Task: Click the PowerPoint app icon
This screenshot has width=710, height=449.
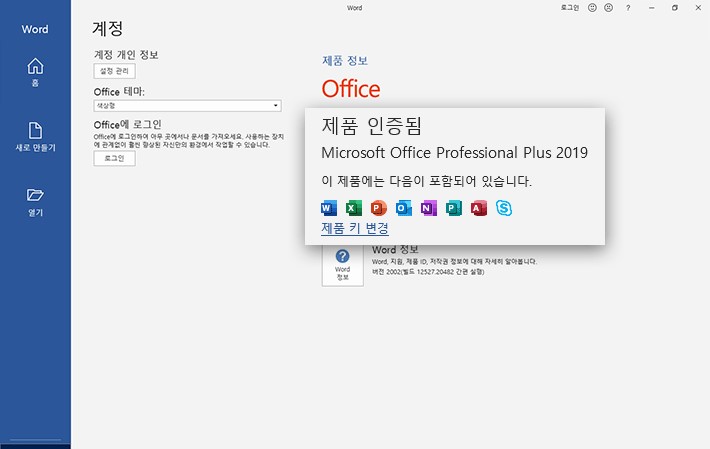Action: tap(379, 208)
